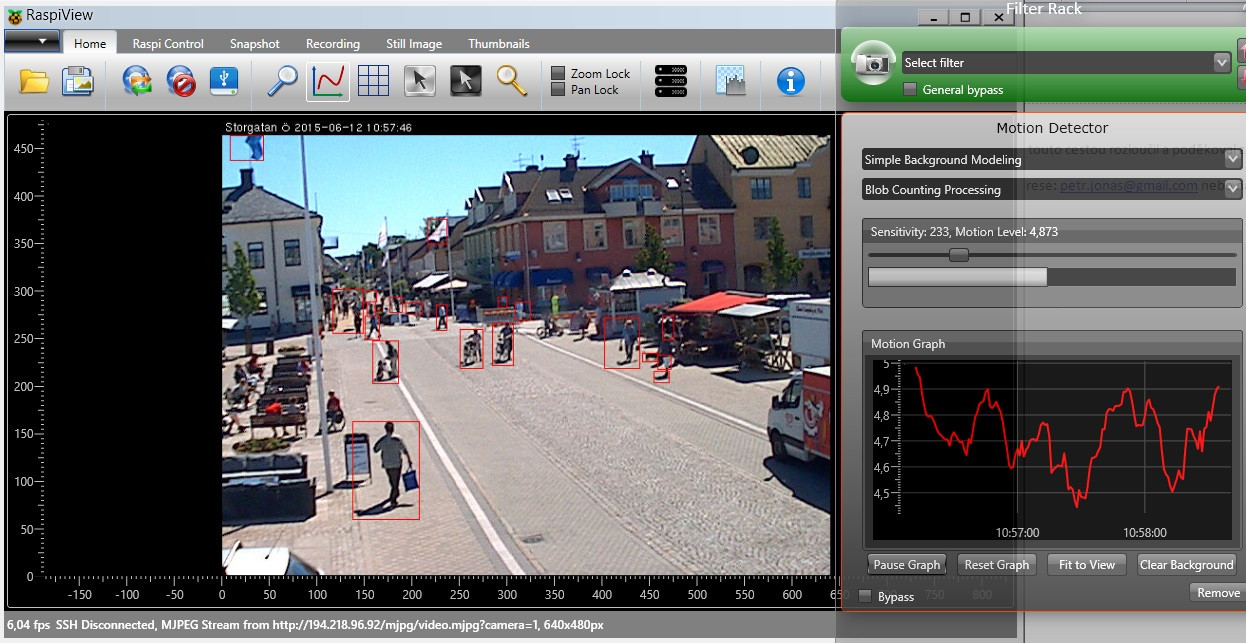Click the 10:58:00 graph time label
The height and width of the screenshot is (643, 1246).
pos(1145,533)
